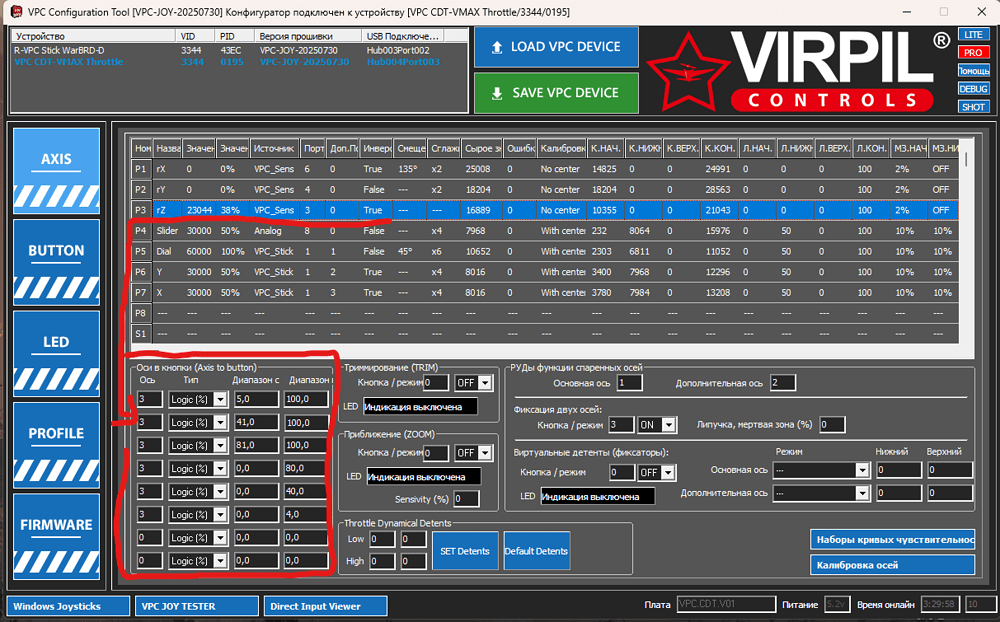Image resolution: width=1000 pixels, height=622 pixels.
Task: Open the FIRMWARE section
Action: click(x=56, y=536)
